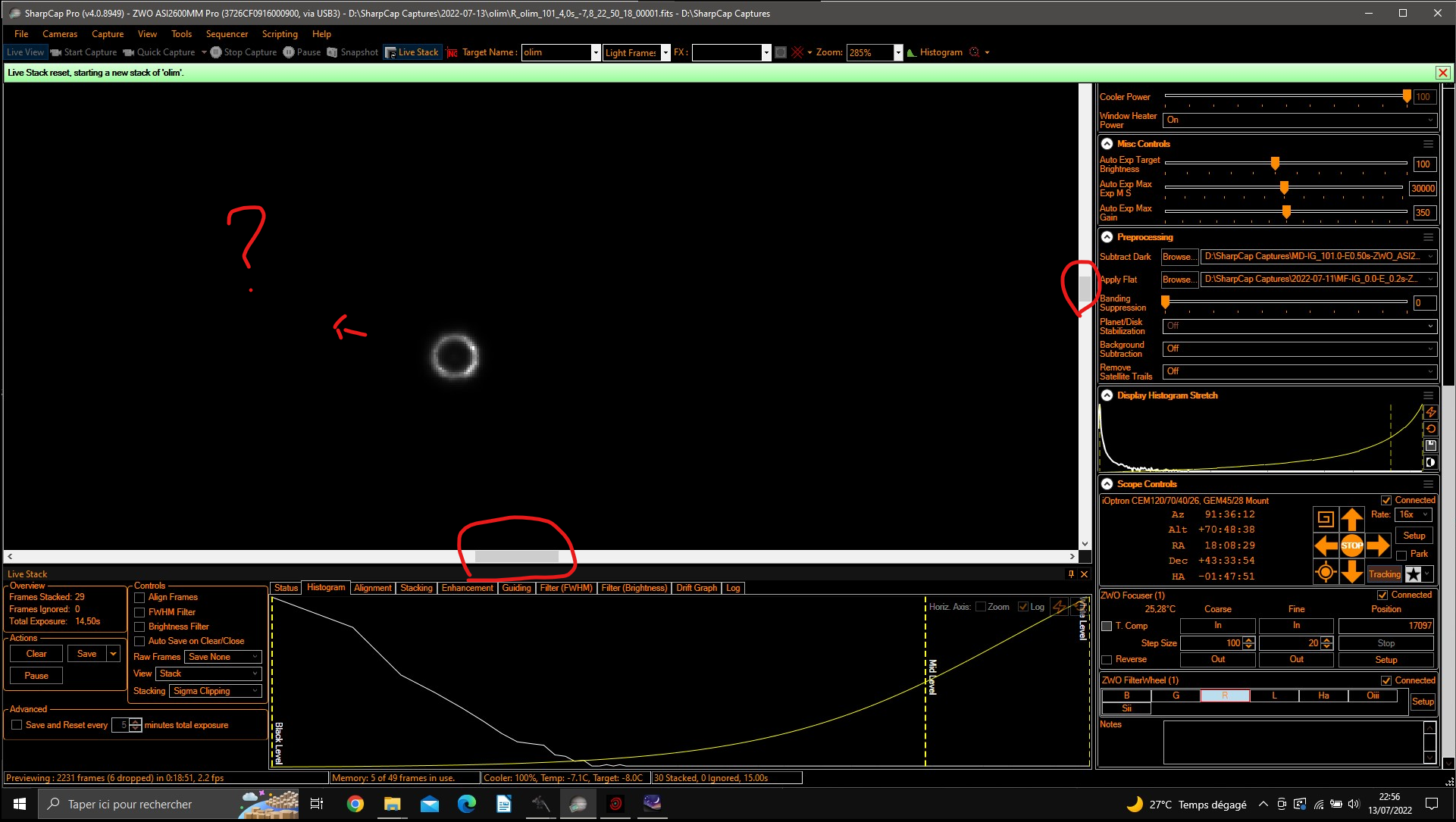Screen dimensions: 1456x822
Task: Open the Scripting menu
Action: click(x=280, y=34)
